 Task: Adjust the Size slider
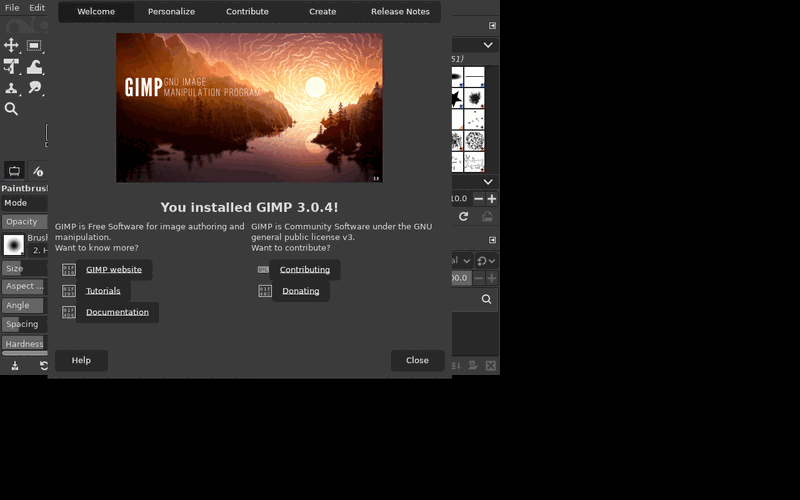(24, 268)
